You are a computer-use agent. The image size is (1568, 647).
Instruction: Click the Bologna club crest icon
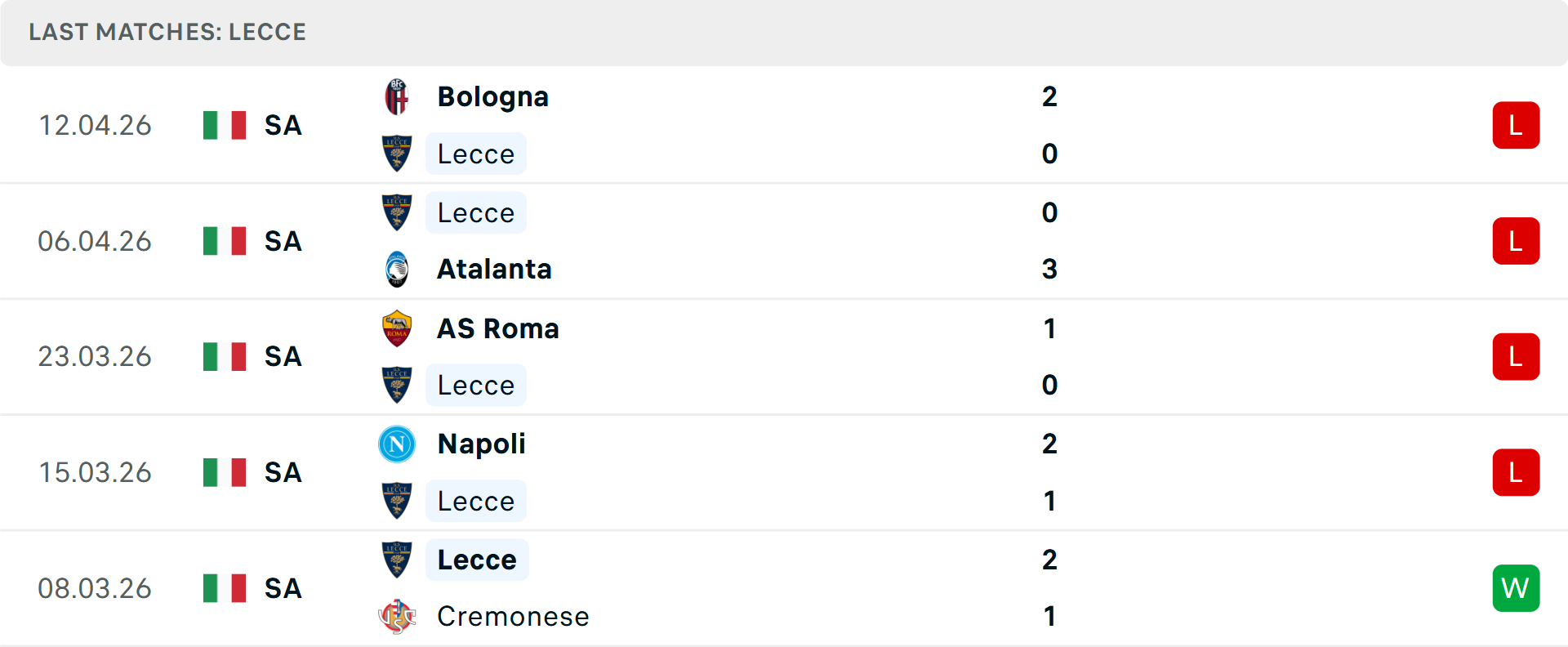[x=397, y=97]
